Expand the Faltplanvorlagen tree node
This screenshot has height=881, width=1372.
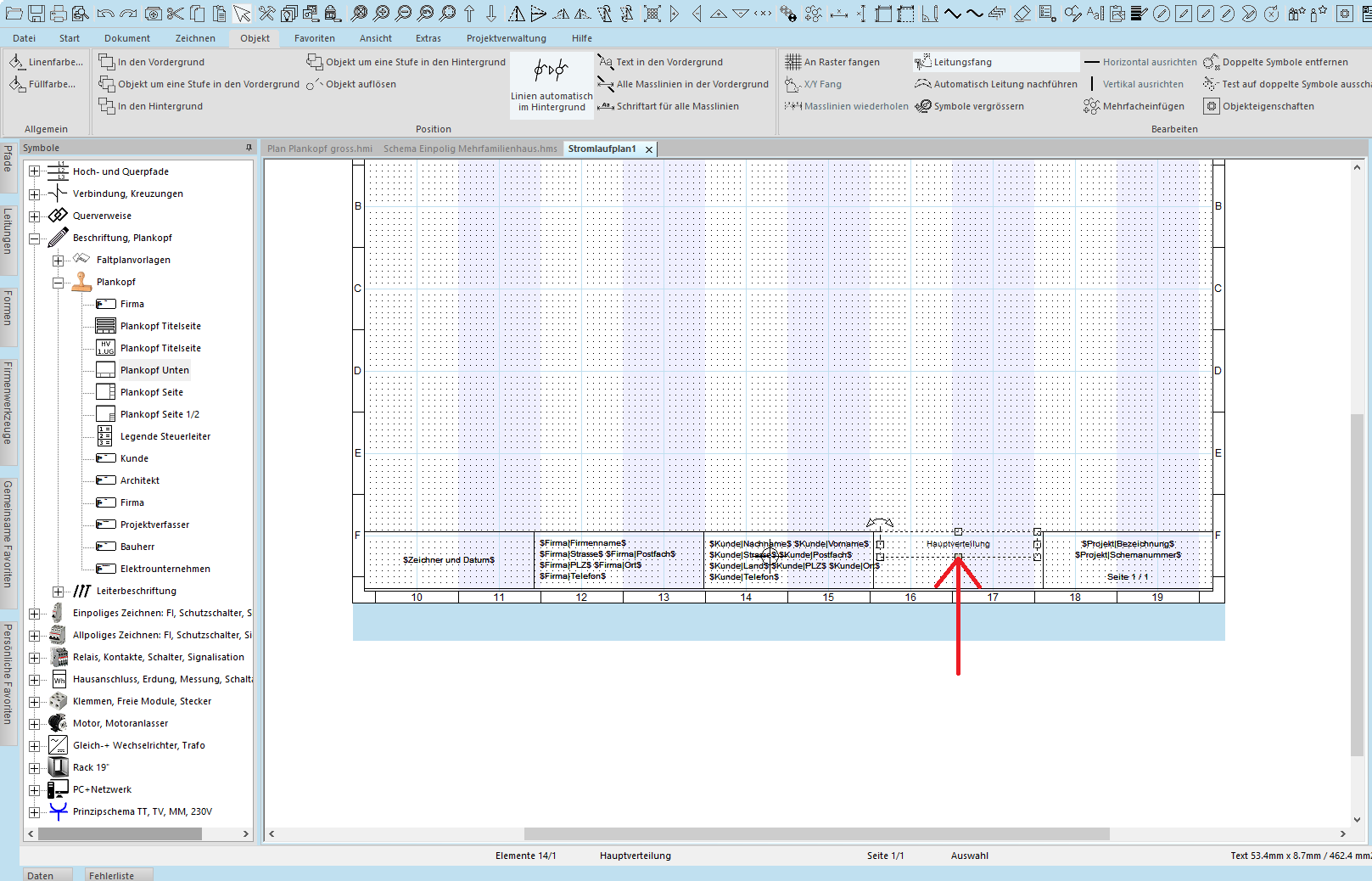coord(58,261)
